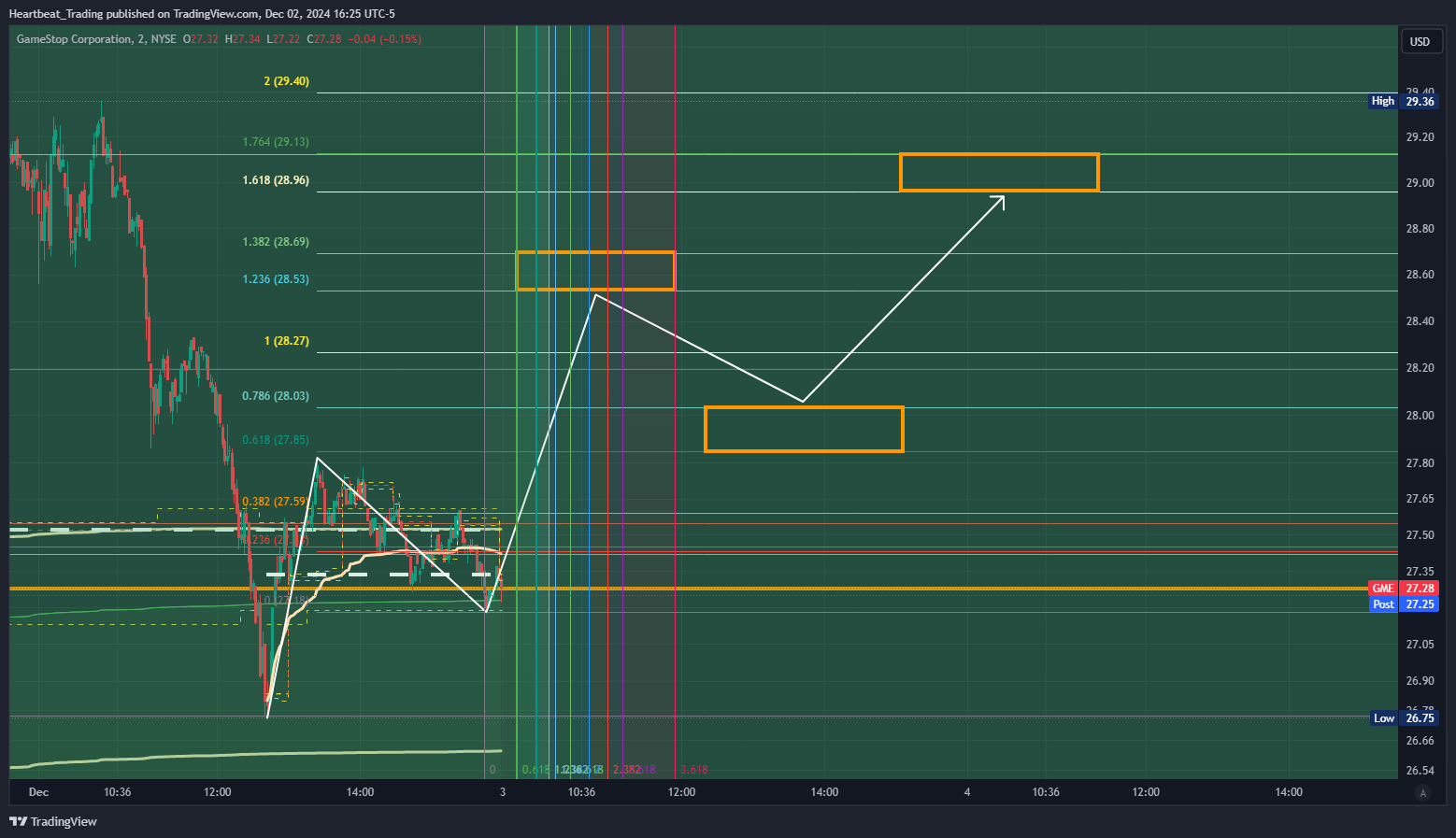Click the −0.04 (−0.15%) change value
Screen dimensions: 1456x838
[x=384, y=39]
